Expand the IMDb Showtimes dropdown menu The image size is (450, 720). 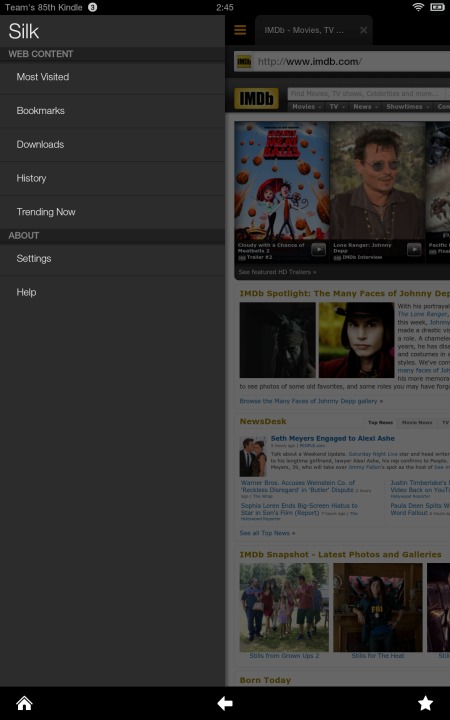coord(407,107)
